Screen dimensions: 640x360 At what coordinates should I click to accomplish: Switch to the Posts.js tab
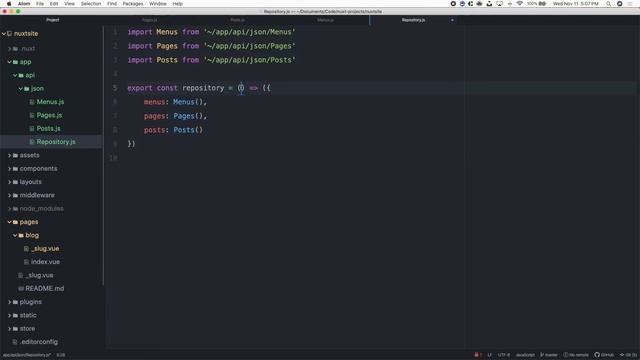pyautogui.click(x=238, y=20)
